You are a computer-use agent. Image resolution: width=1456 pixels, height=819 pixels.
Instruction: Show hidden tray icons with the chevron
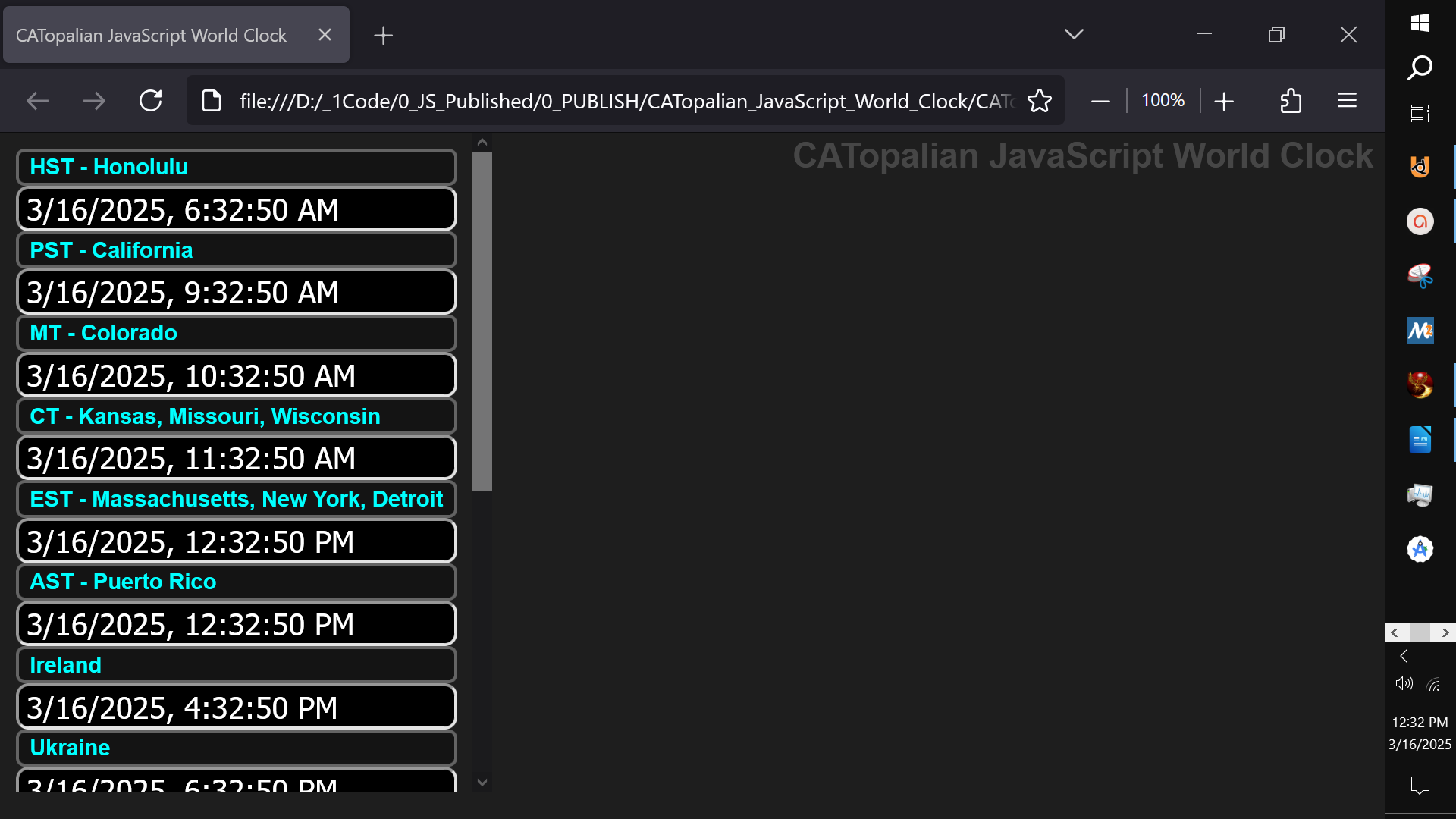coord(1404,655)
